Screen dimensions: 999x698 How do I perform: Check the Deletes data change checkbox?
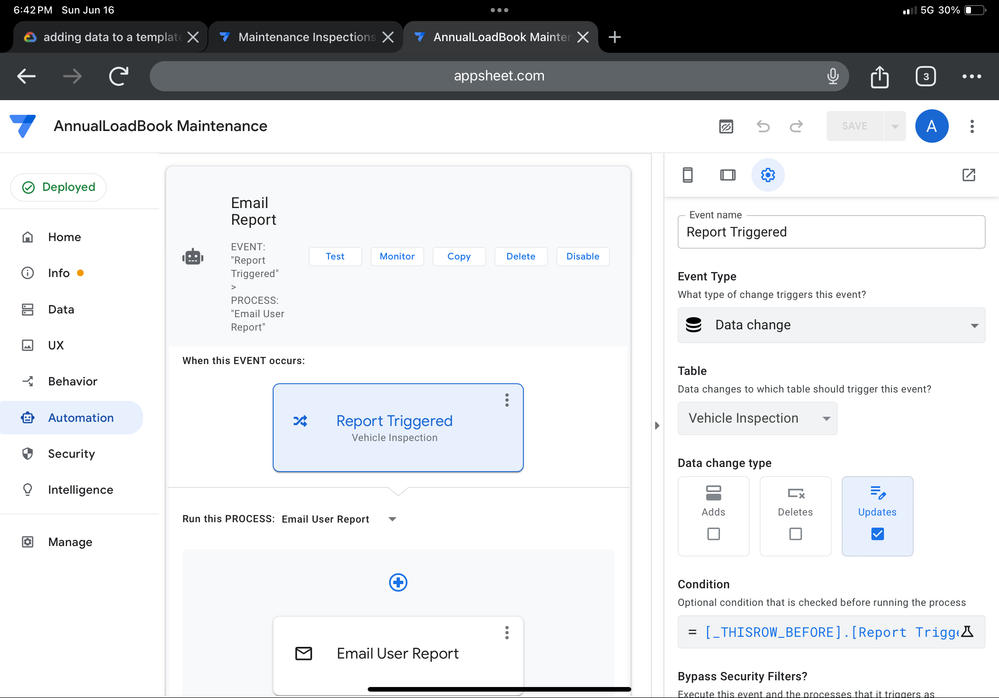pyautogui.click(x=795, y=534)
